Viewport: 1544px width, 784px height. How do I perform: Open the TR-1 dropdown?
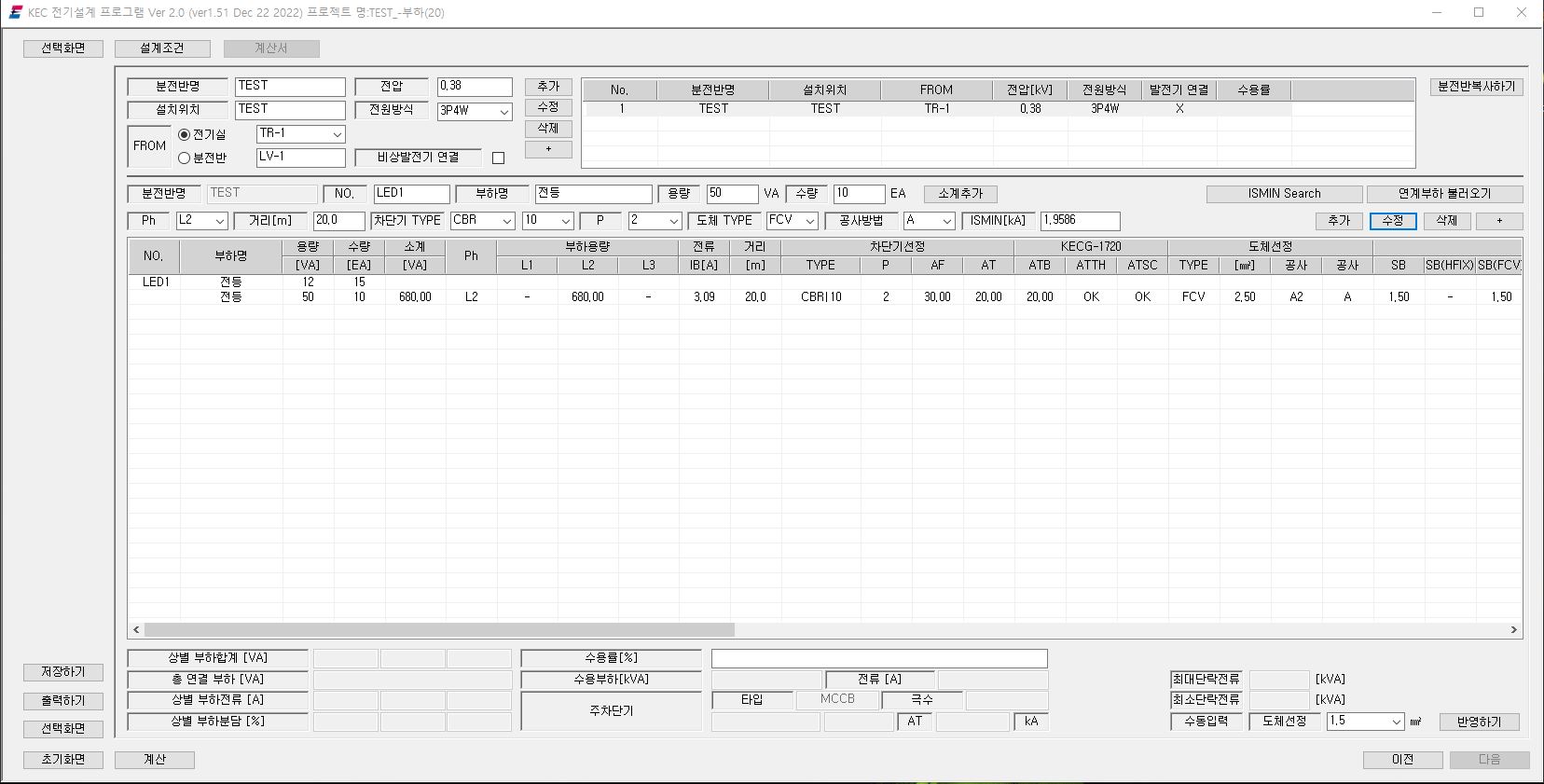click(337, 134)
